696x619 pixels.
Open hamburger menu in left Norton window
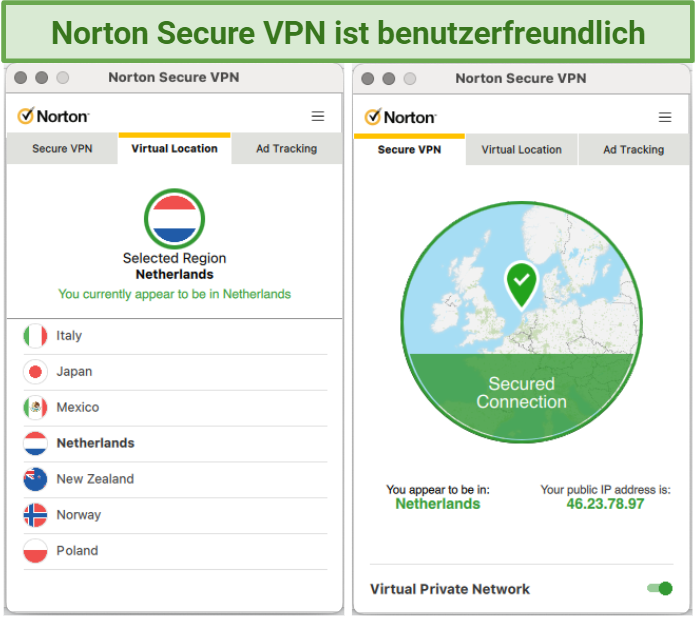pos(317,116)
